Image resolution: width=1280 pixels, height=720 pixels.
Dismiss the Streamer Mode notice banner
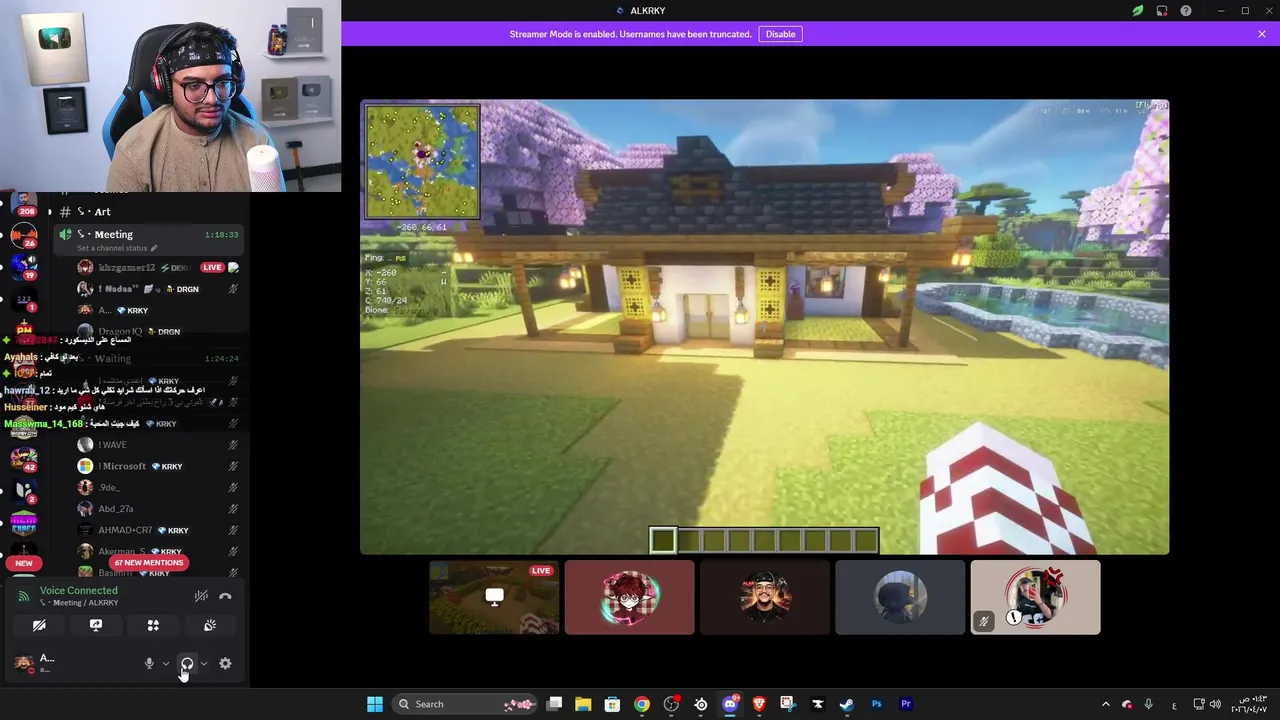(x=1262, y=34)
